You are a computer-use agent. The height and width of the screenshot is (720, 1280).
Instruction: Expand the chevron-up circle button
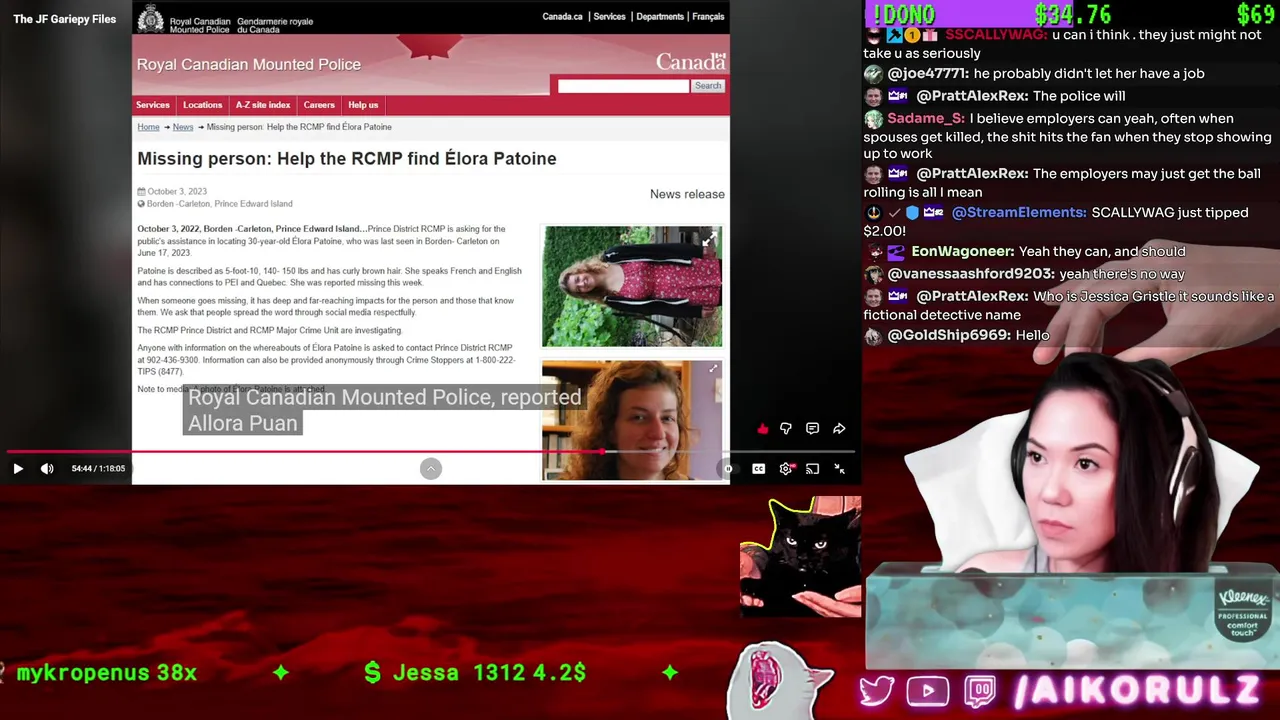tap(431, 468)
